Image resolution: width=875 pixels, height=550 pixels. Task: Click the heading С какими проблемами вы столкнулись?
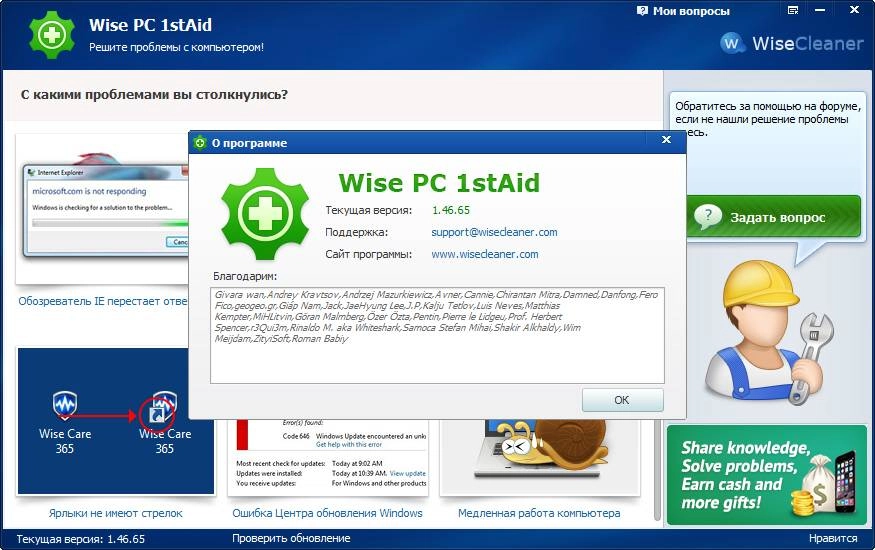pos(154,95)
